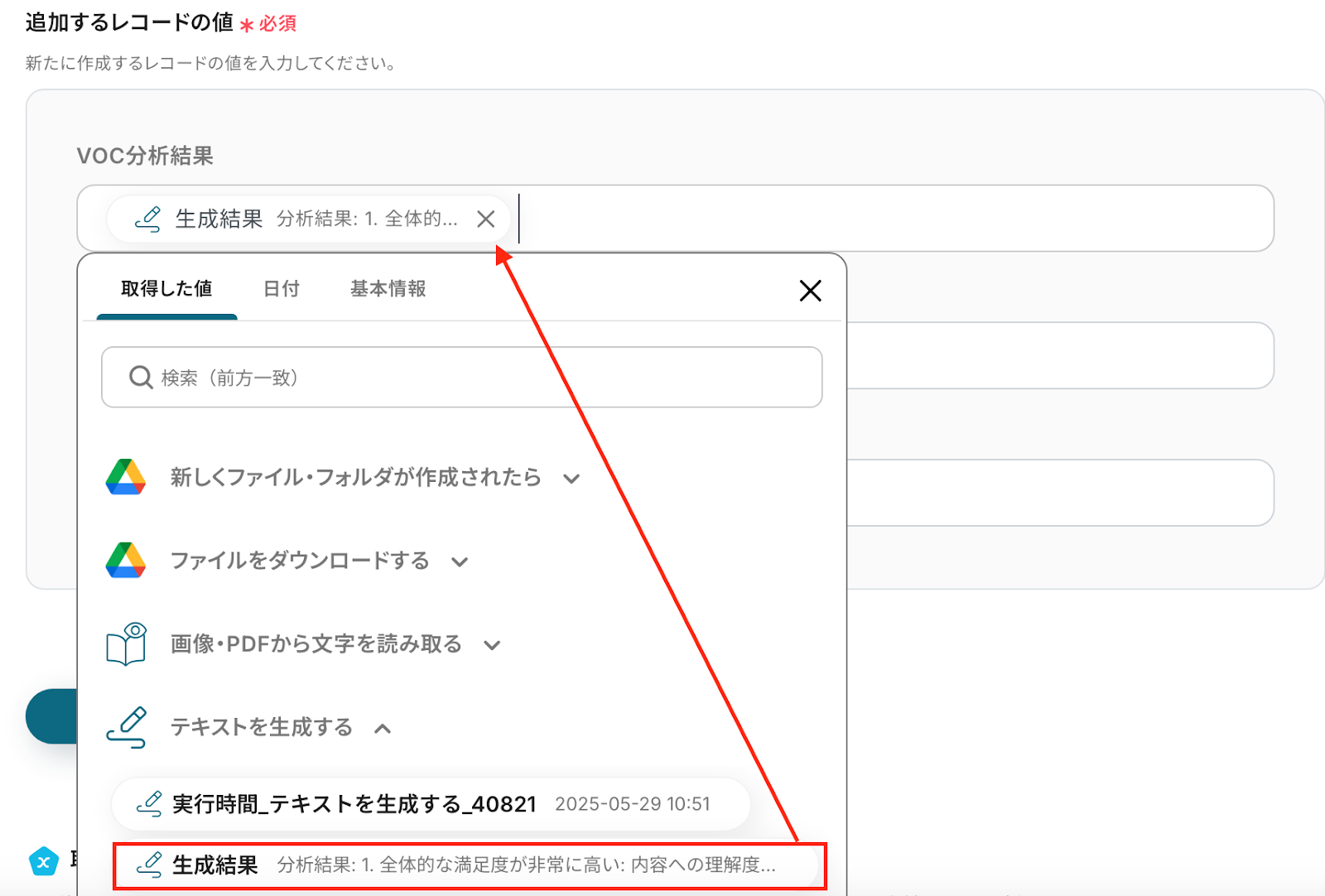1325x896 pixels.
Task: Collapse the テキストを生成する section chevron
Action: (x=383, y=729)
